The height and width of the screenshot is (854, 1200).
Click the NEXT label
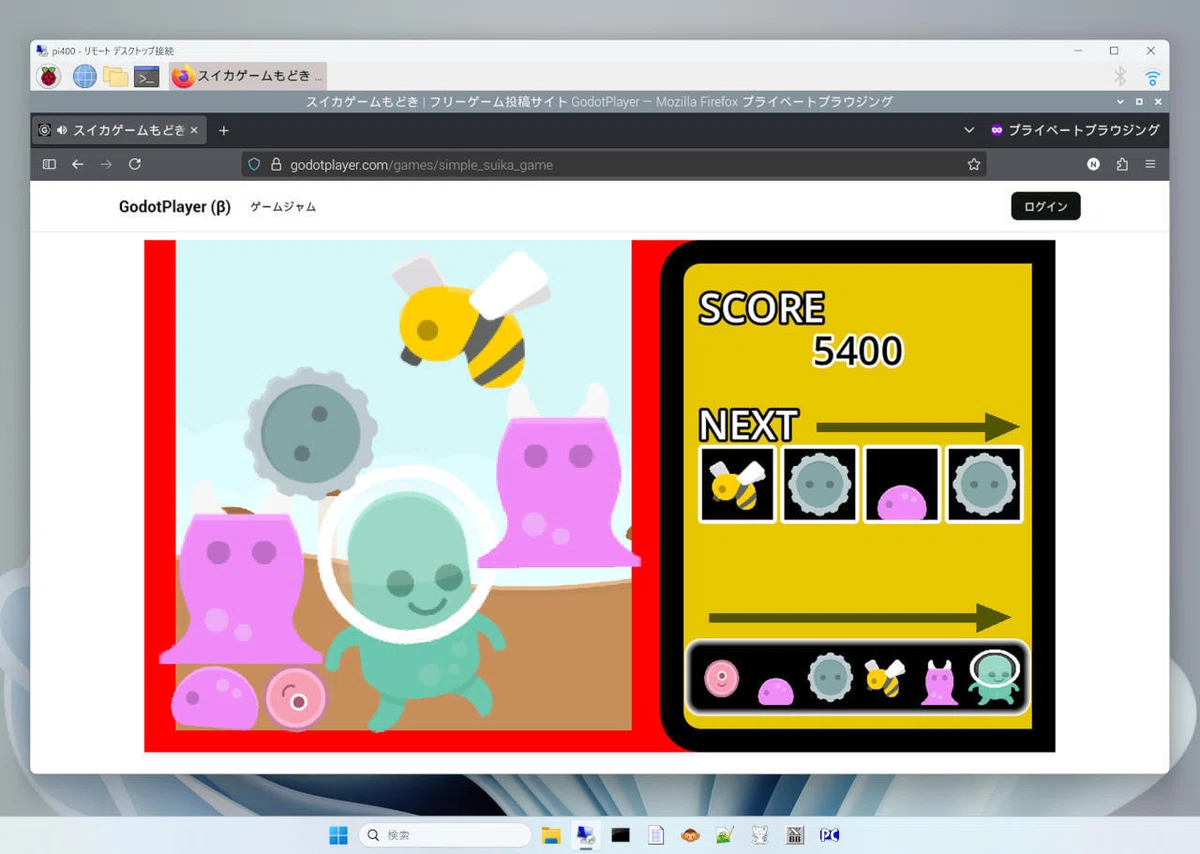748,425
